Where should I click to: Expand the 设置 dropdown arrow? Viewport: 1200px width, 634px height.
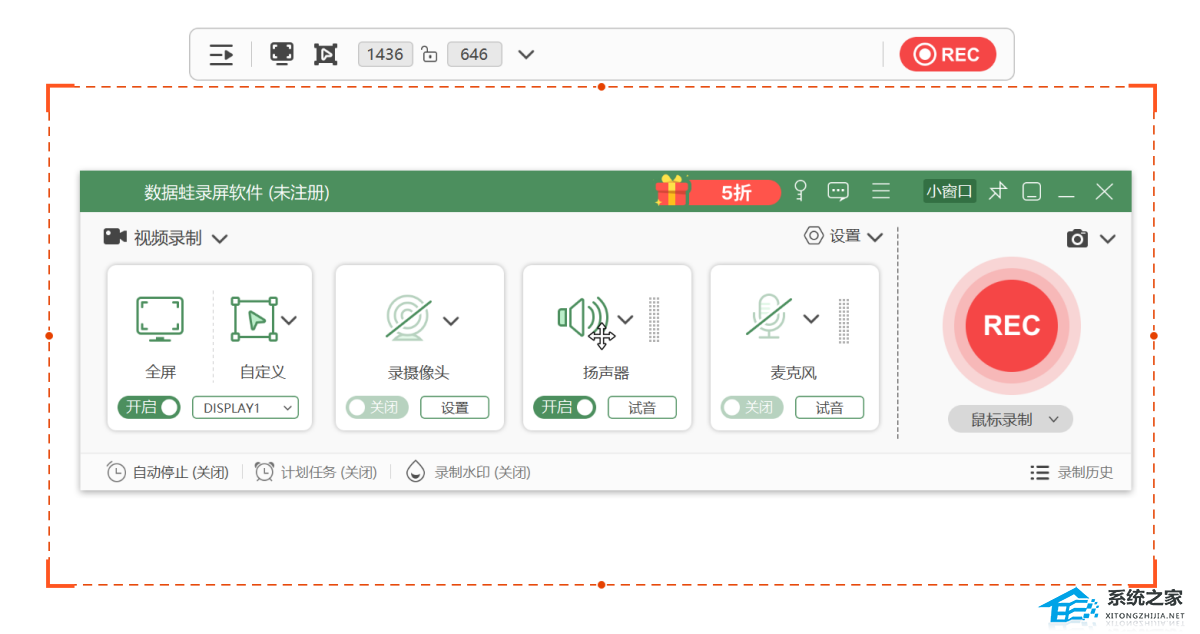(x=875, y=237)
